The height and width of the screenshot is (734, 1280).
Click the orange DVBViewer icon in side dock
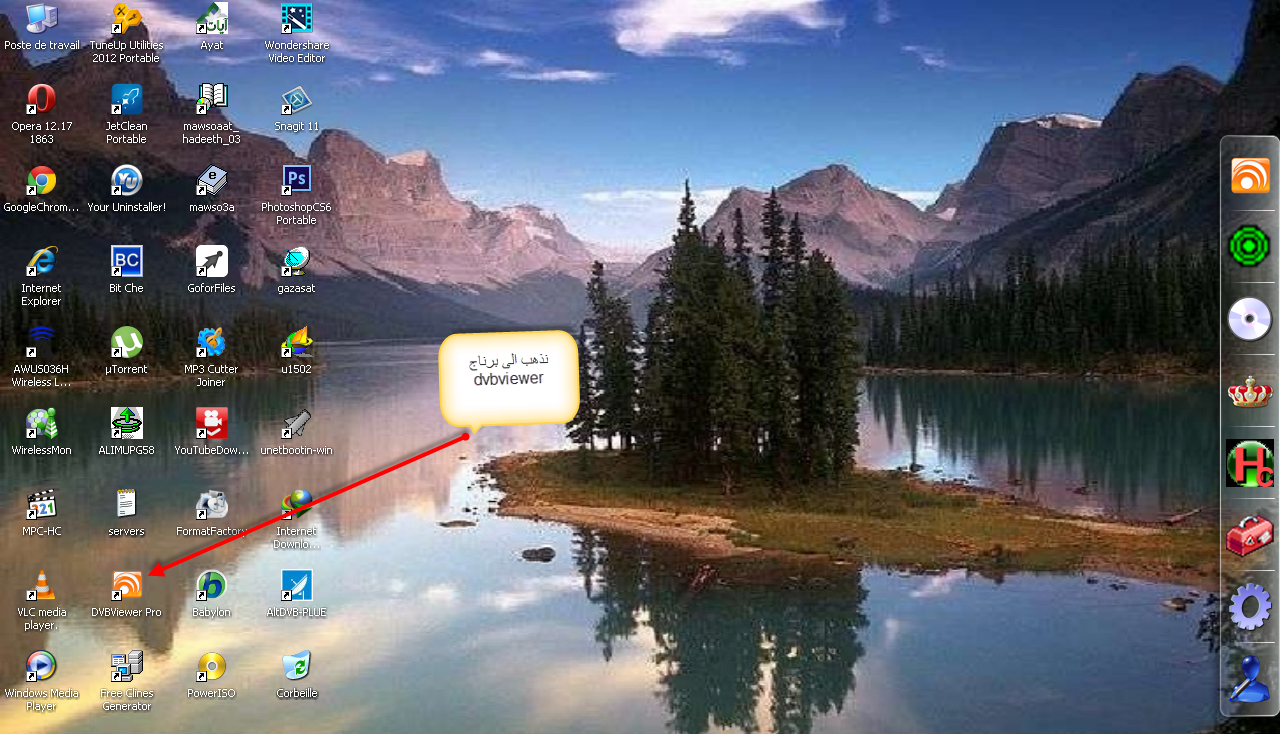pyautogui.click(x=1249, y=175)
